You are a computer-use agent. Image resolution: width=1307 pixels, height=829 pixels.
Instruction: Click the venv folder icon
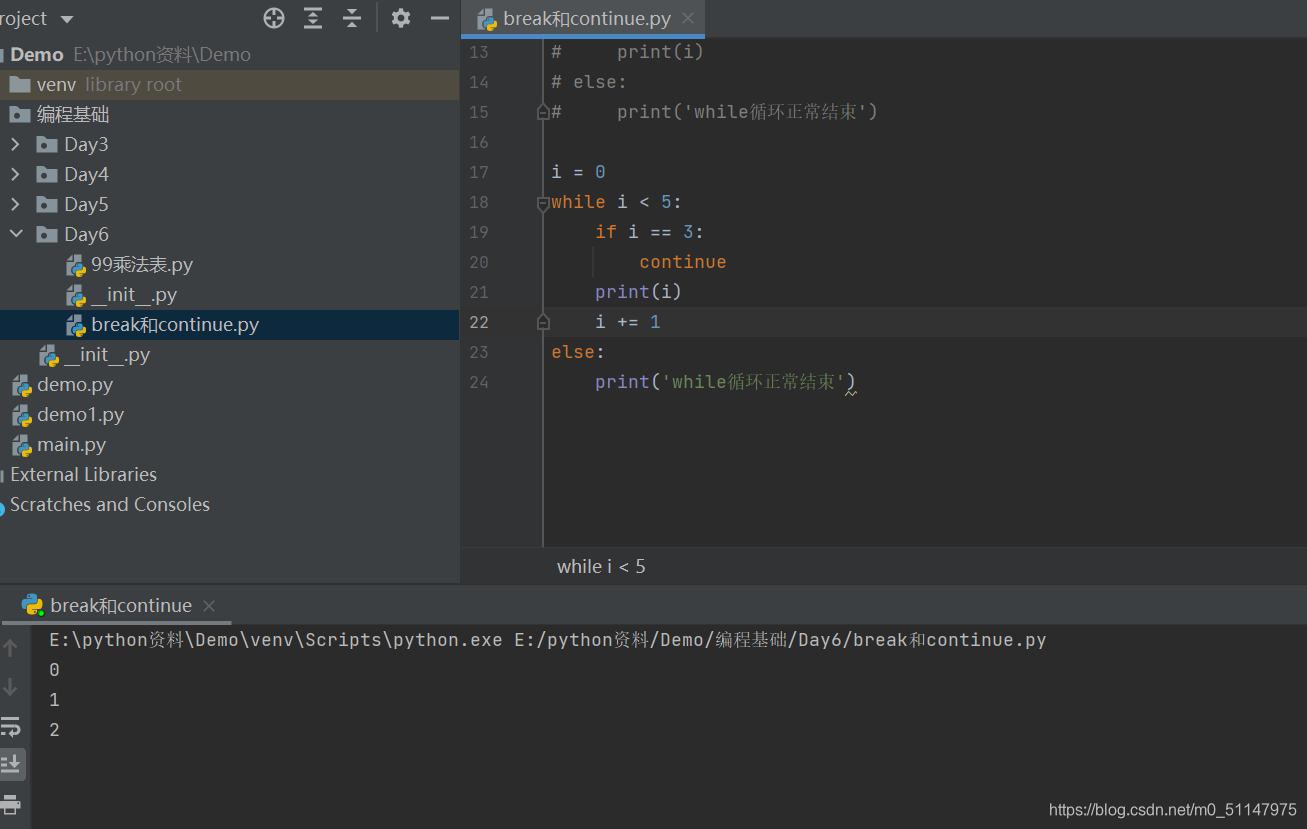20,85
